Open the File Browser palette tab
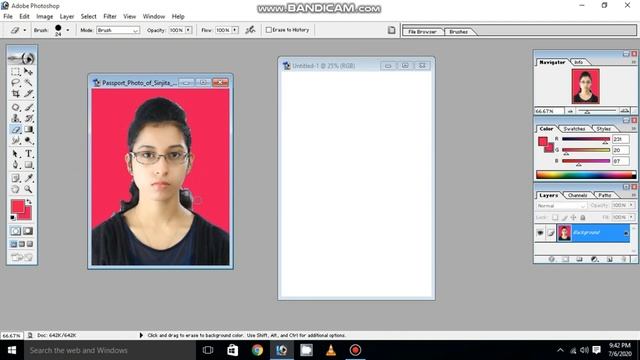Image resolution: width=640 pixels, height=360 pixels. coord(422,31)
